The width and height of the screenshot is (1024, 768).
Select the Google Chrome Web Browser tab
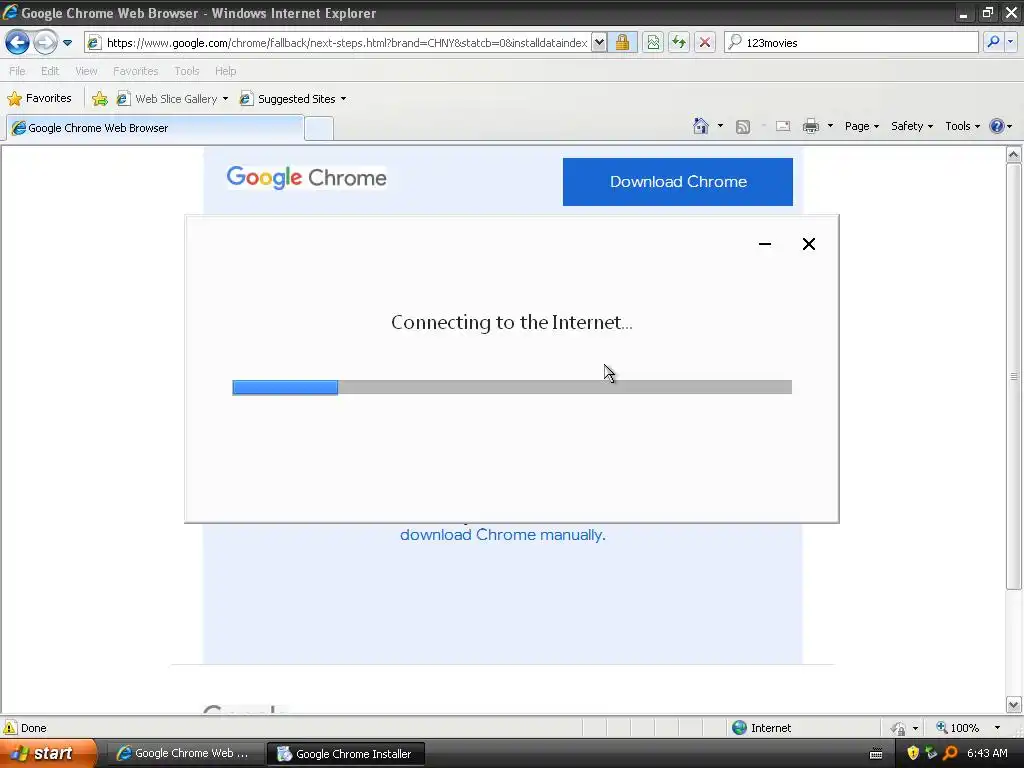[155, 128]
